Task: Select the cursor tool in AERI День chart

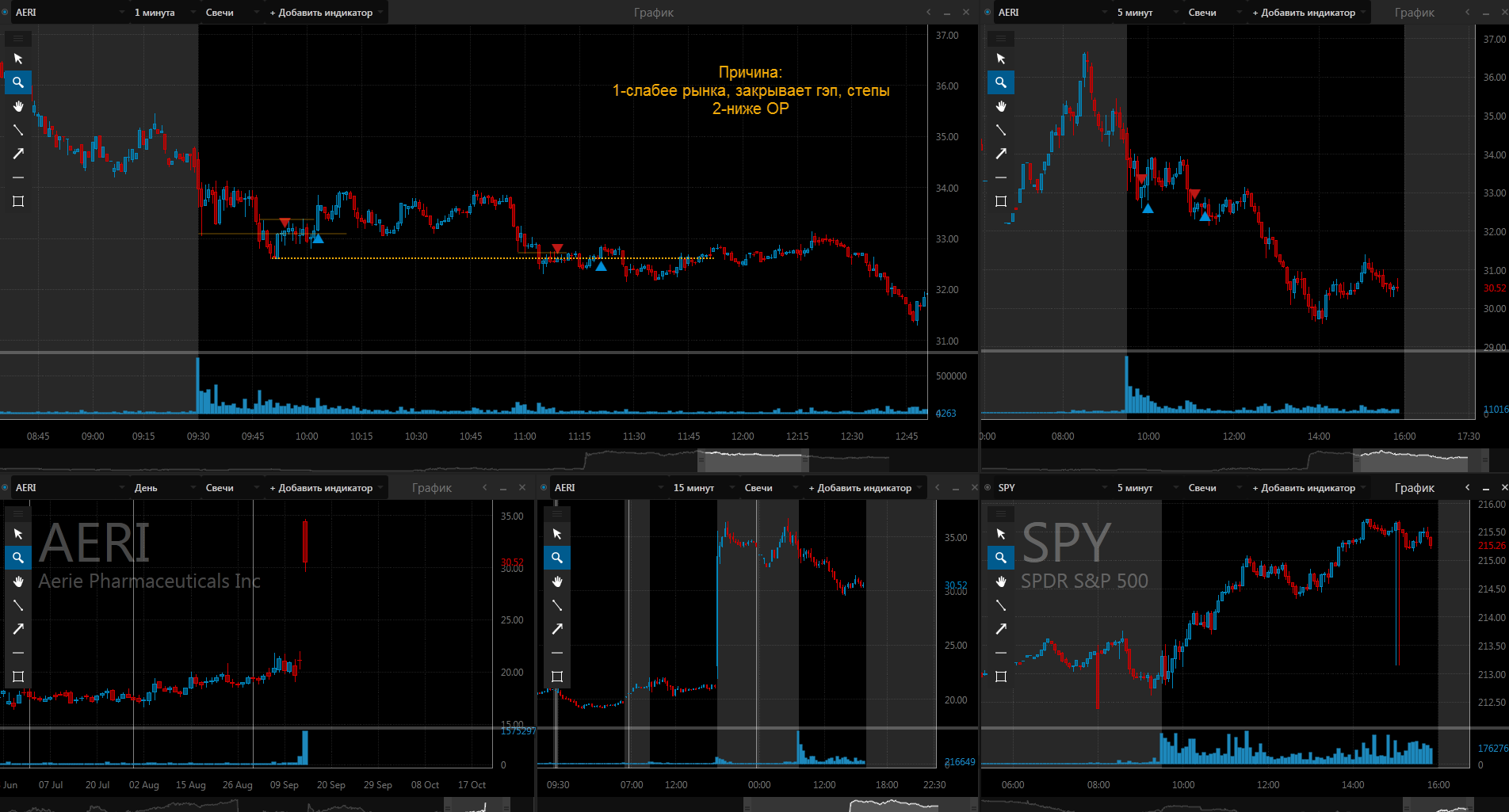Action: [x=18, y=534]
